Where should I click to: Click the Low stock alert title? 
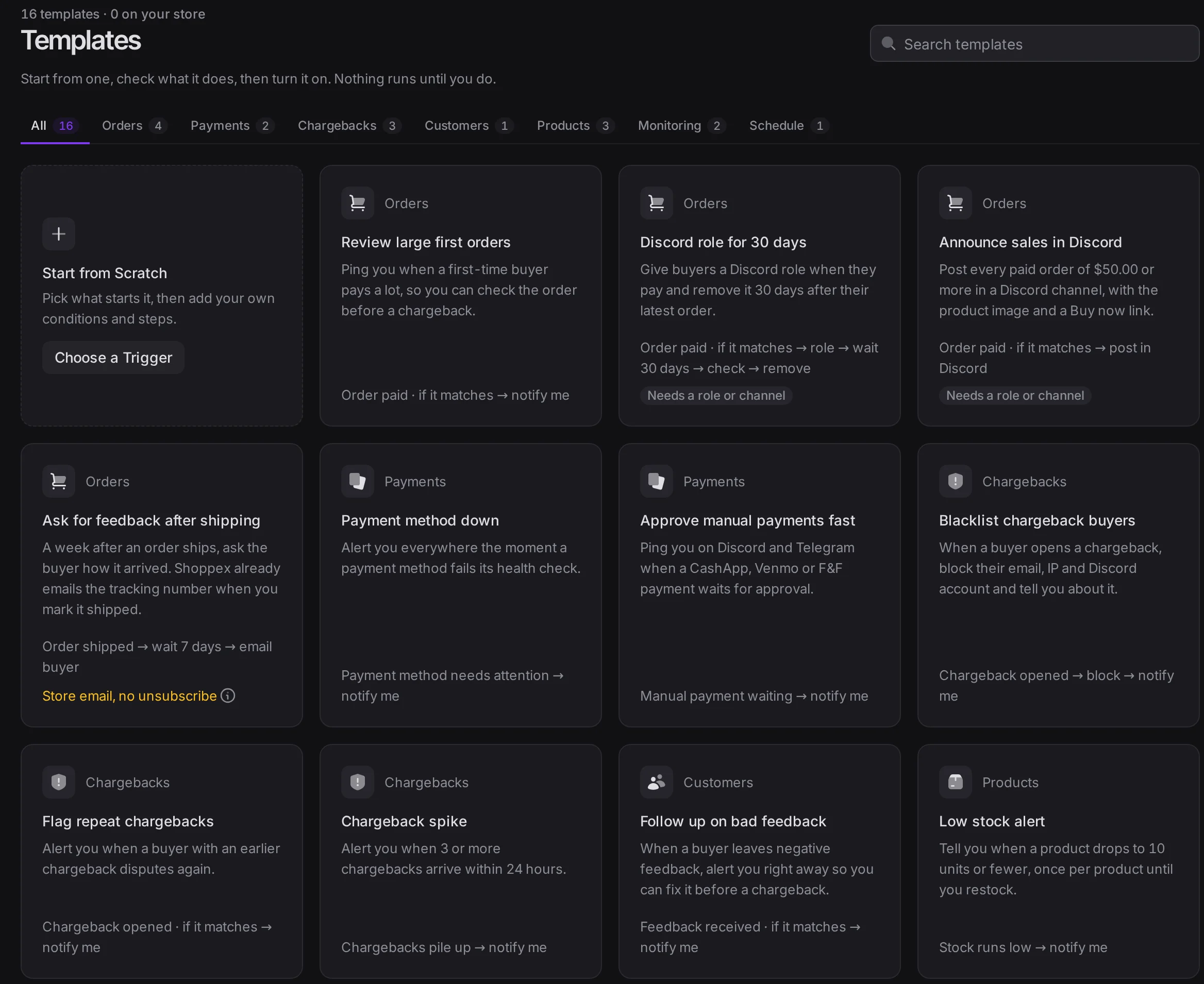coord(991,821)
